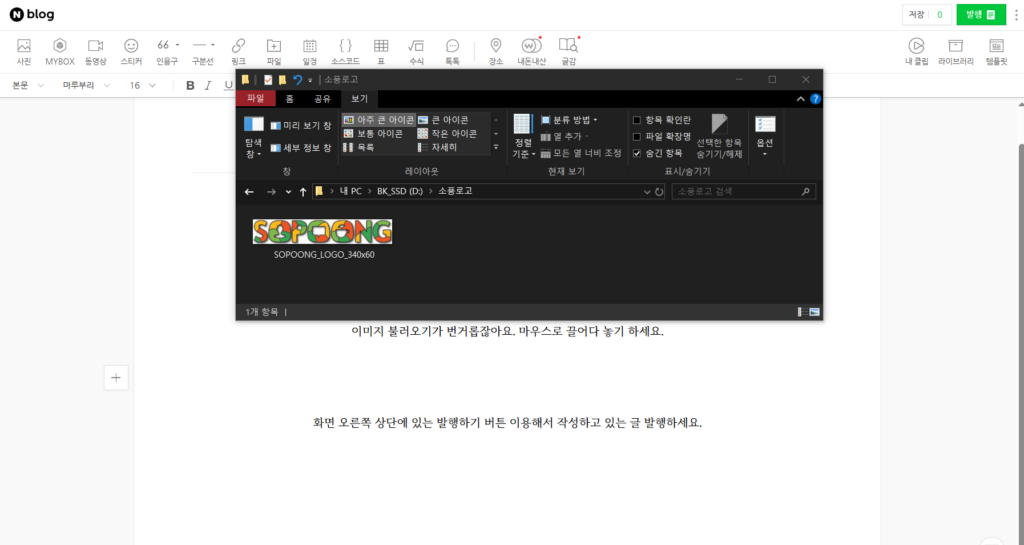Open the 스티커 sticker picker

click(131, 52)
